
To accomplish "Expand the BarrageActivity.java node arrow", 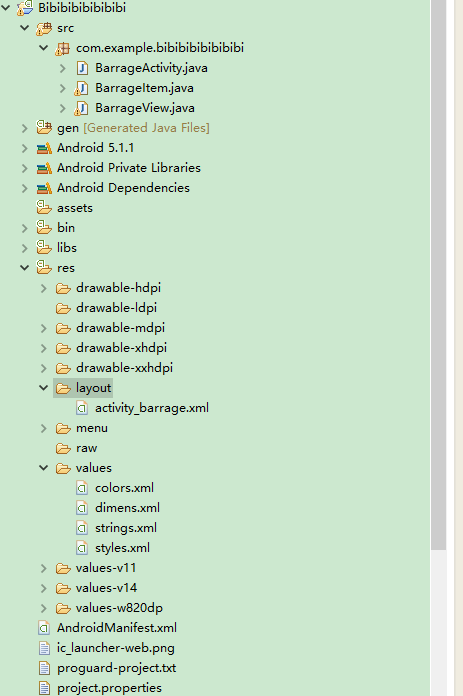I will 63,68.
